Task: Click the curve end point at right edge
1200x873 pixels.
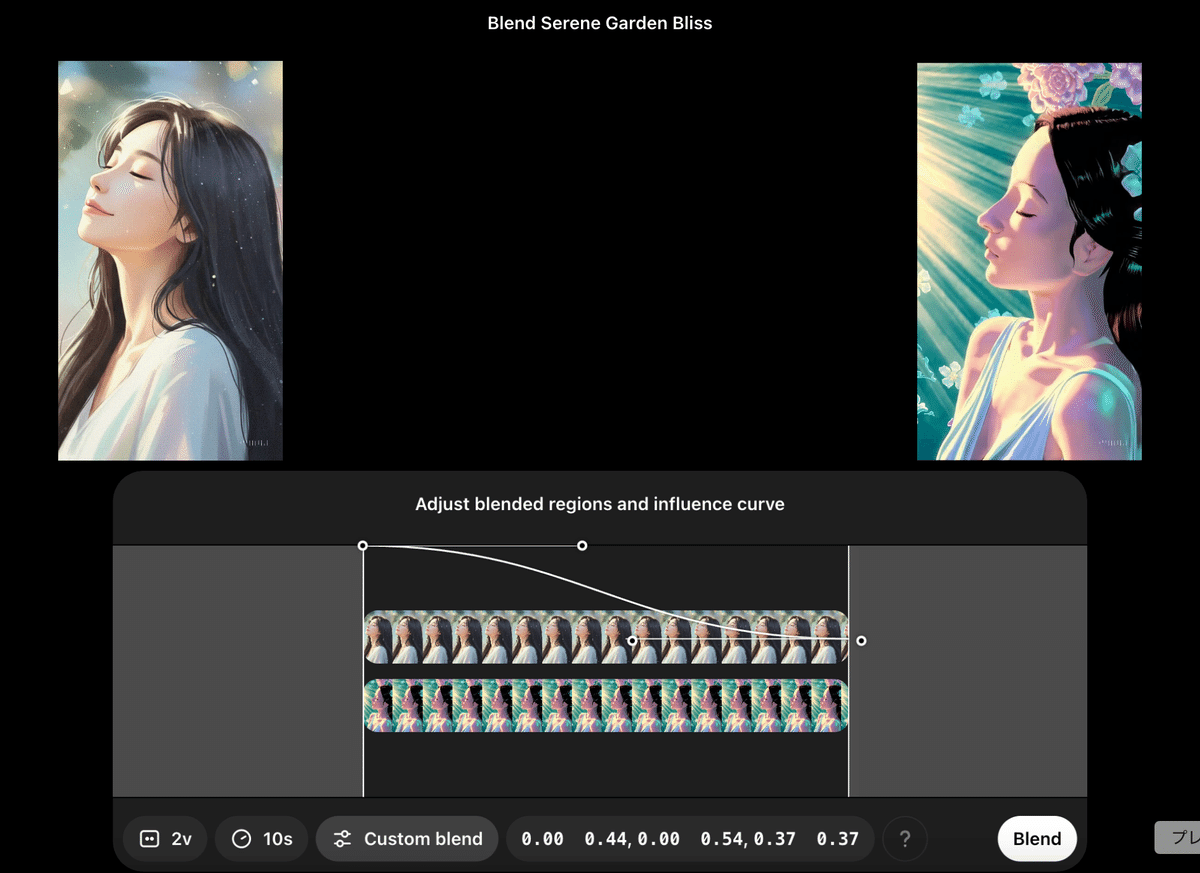Action: point(861,640)
